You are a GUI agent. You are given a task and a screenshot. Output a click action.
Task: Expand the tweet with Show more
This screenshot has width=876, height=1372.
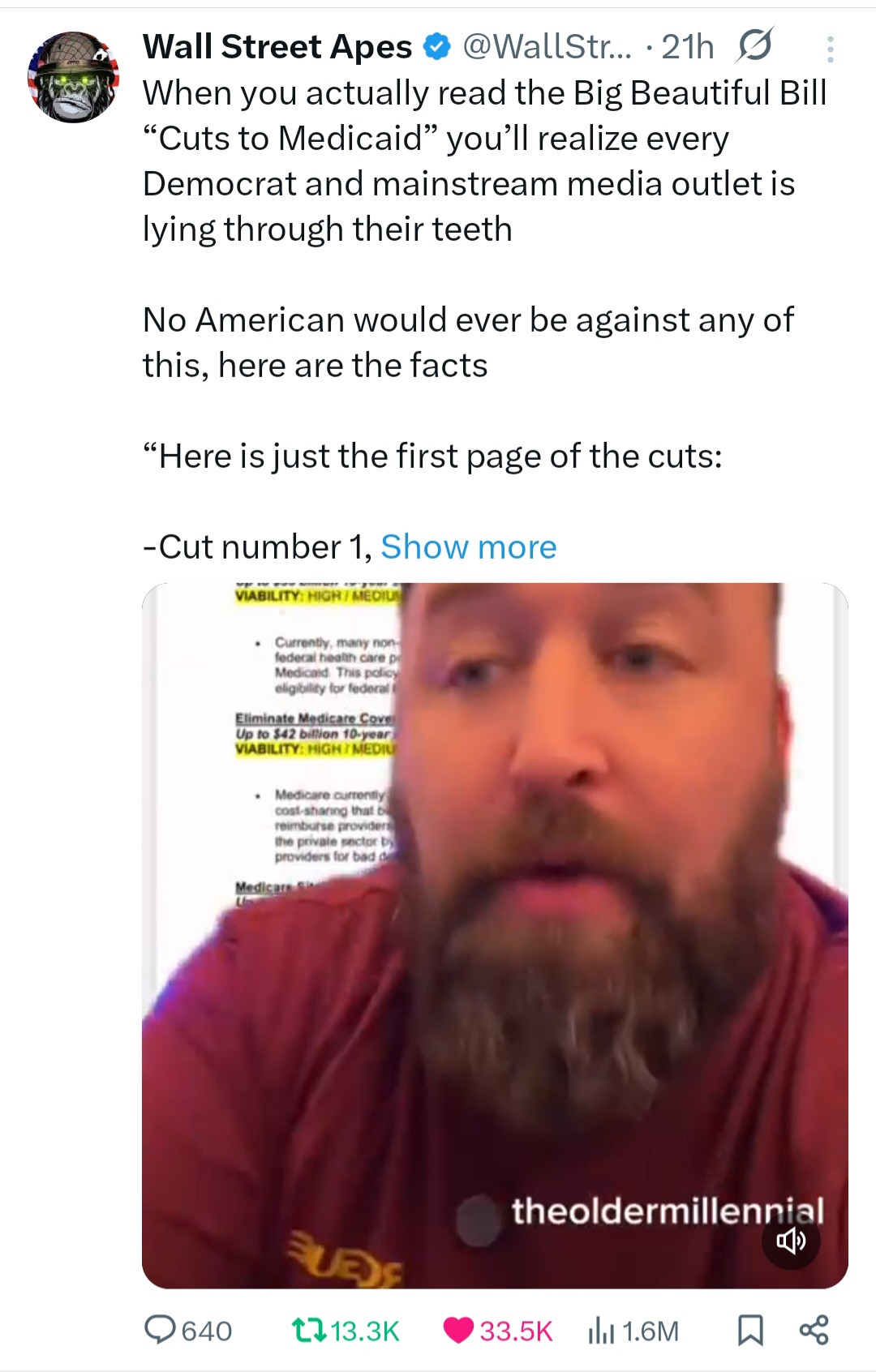coord(469,547)
